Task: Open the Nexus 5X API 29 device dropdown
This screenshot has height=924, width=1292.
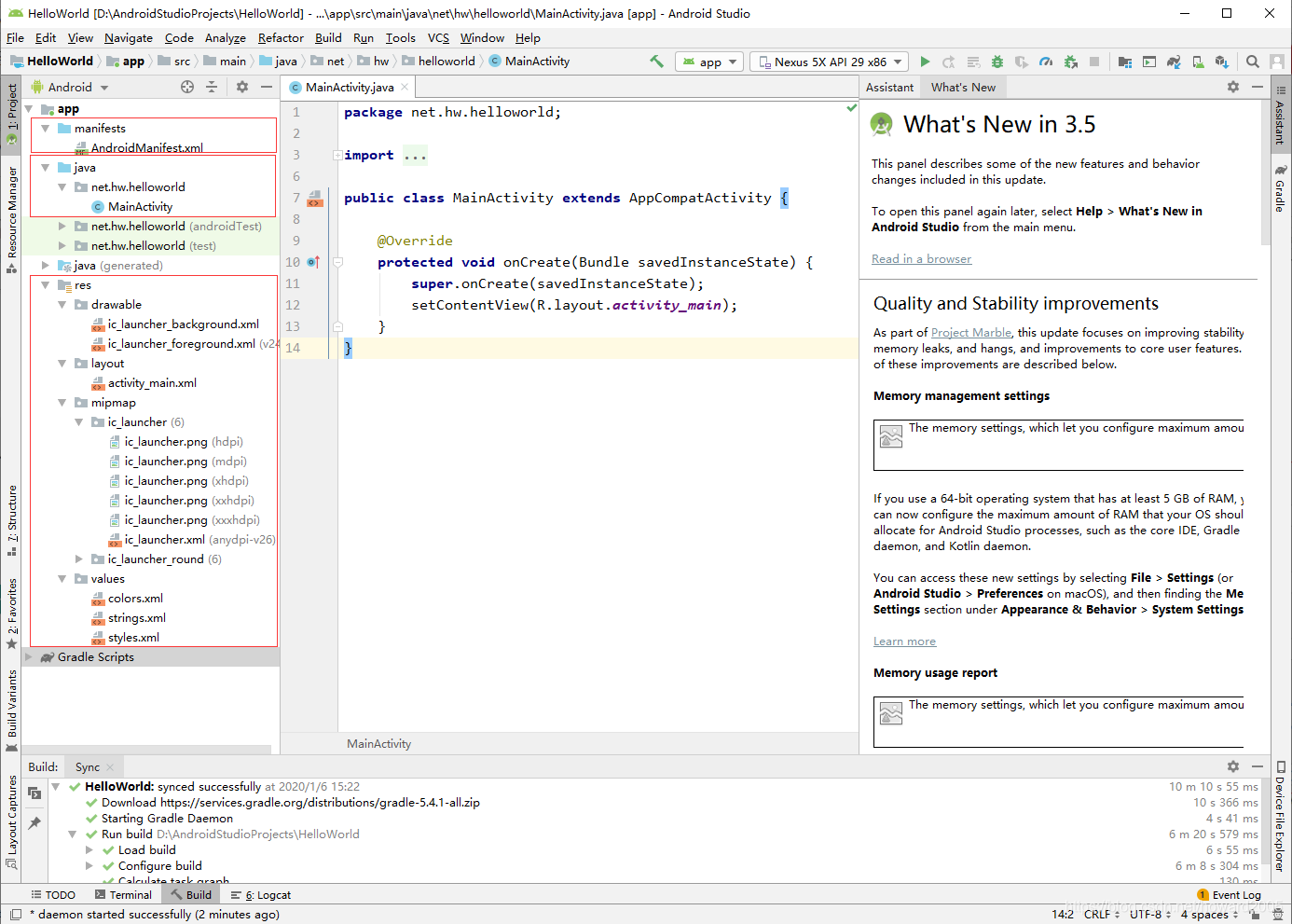Action: pyautogui.click(x=830, y=62)
